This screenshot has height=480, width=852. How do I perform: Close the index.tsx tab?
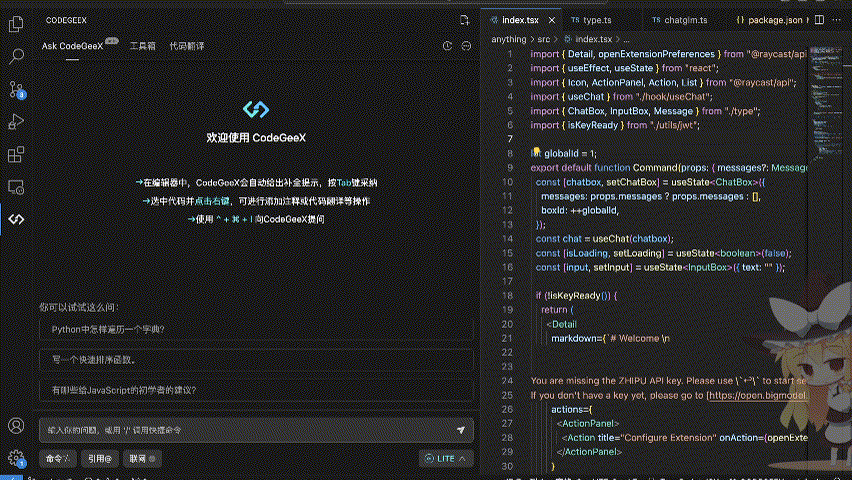552,20
